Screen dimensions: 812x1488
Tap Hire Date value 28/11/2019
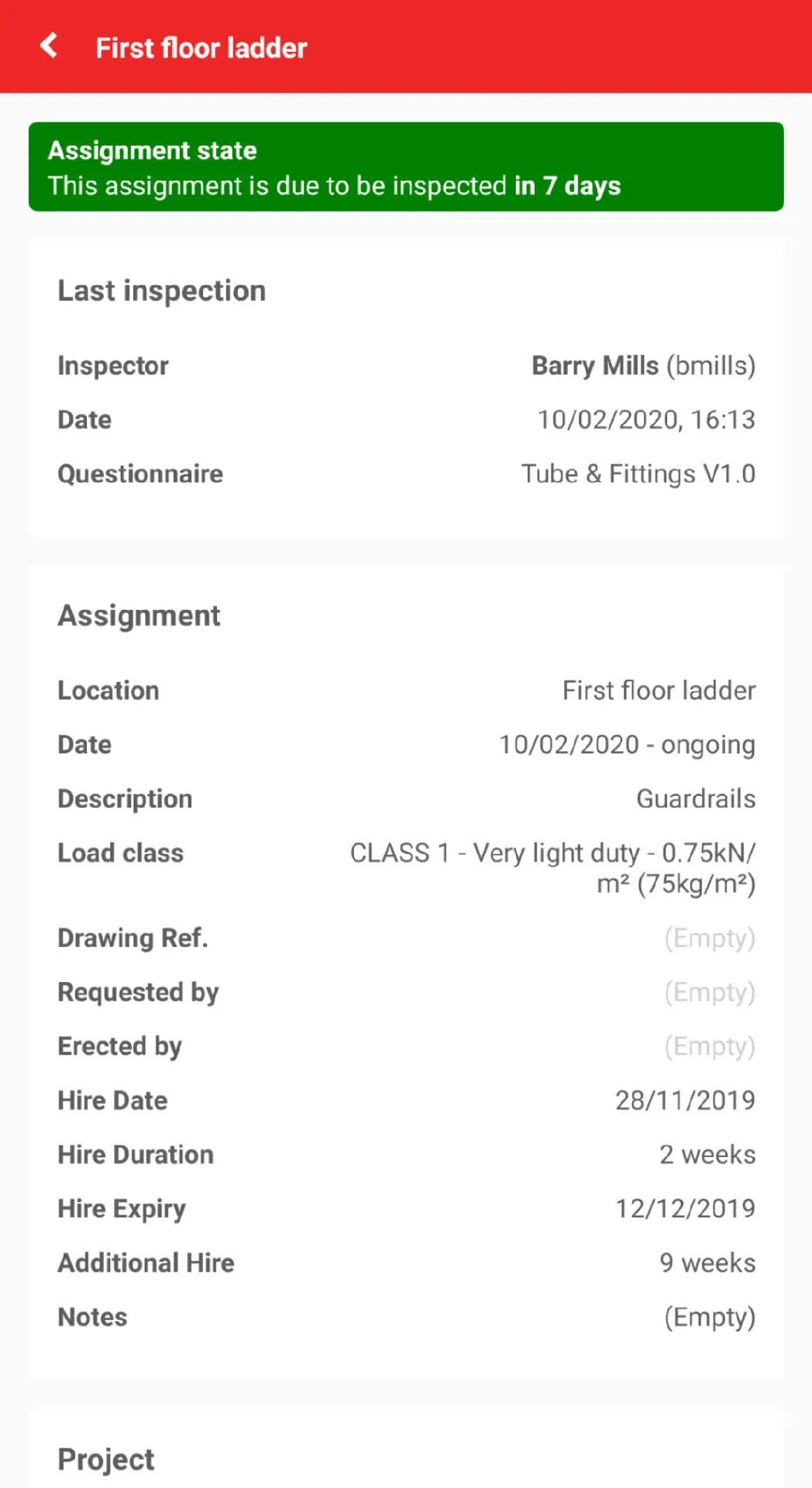pyautogui.click(x=685, y=1100)
